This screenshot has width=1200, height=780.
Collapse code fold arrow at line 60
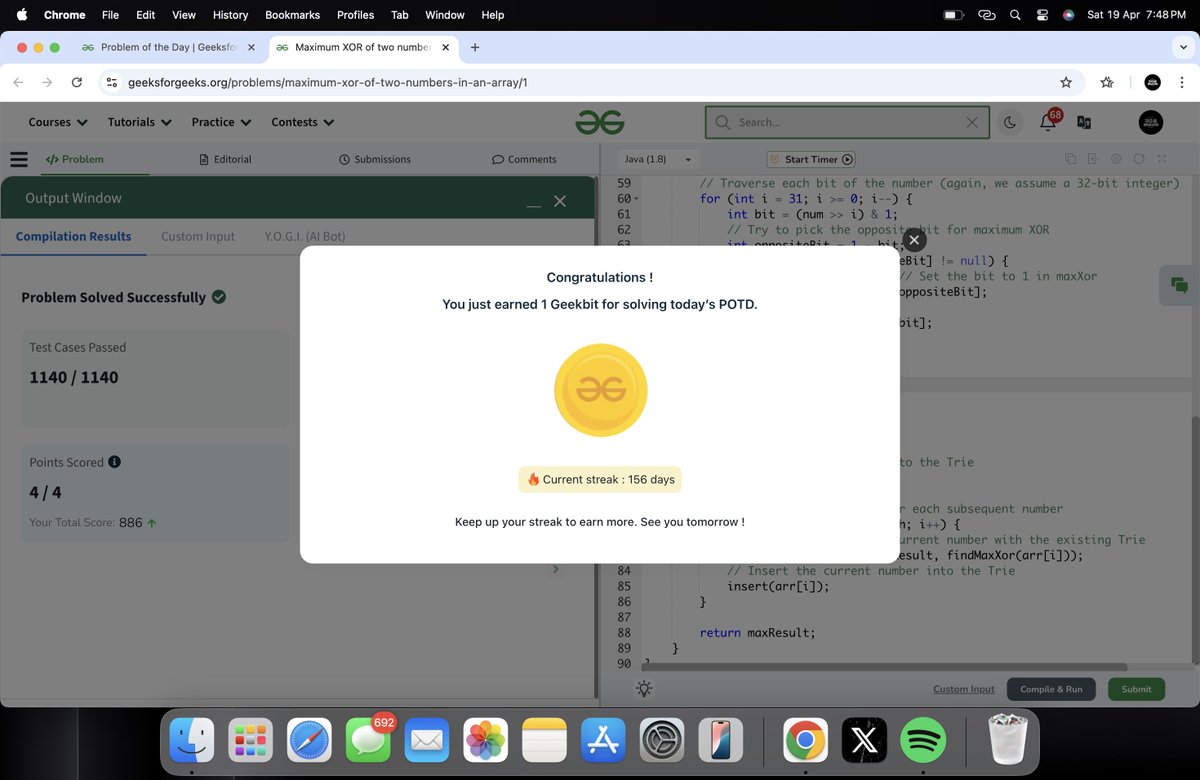(636, 199)
